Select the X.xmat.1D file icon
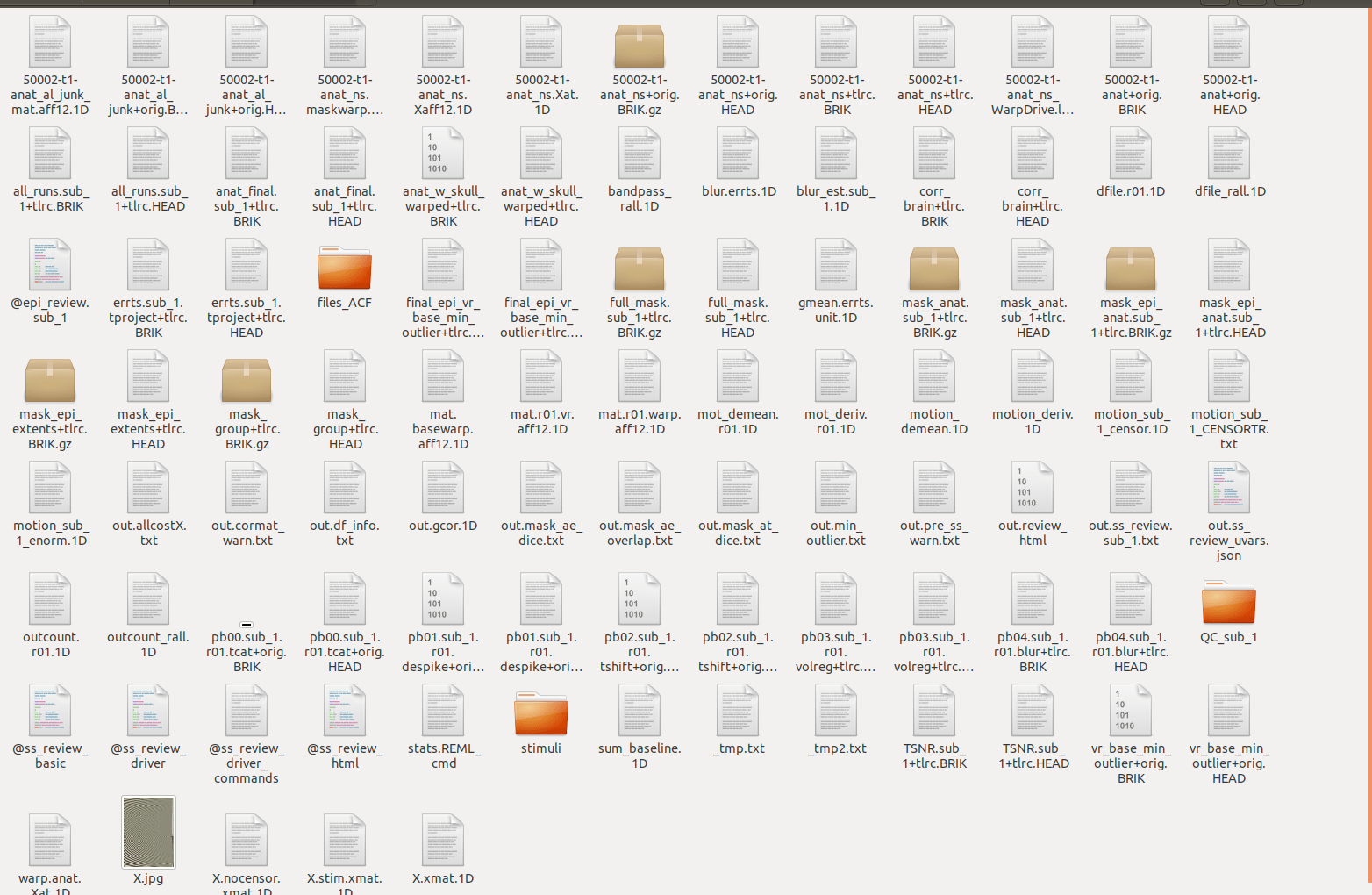 pyautogui.click(x=443, y=840)
